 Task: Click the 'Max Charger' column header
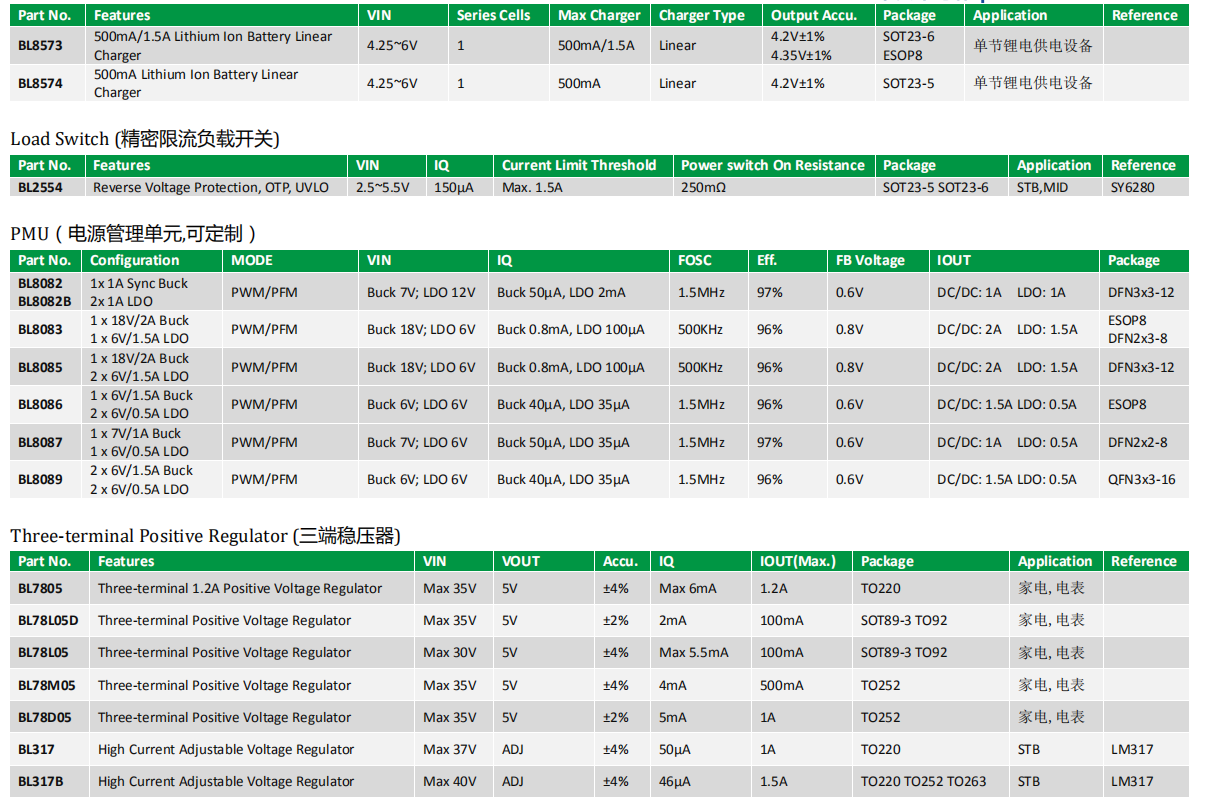[600, 15]
